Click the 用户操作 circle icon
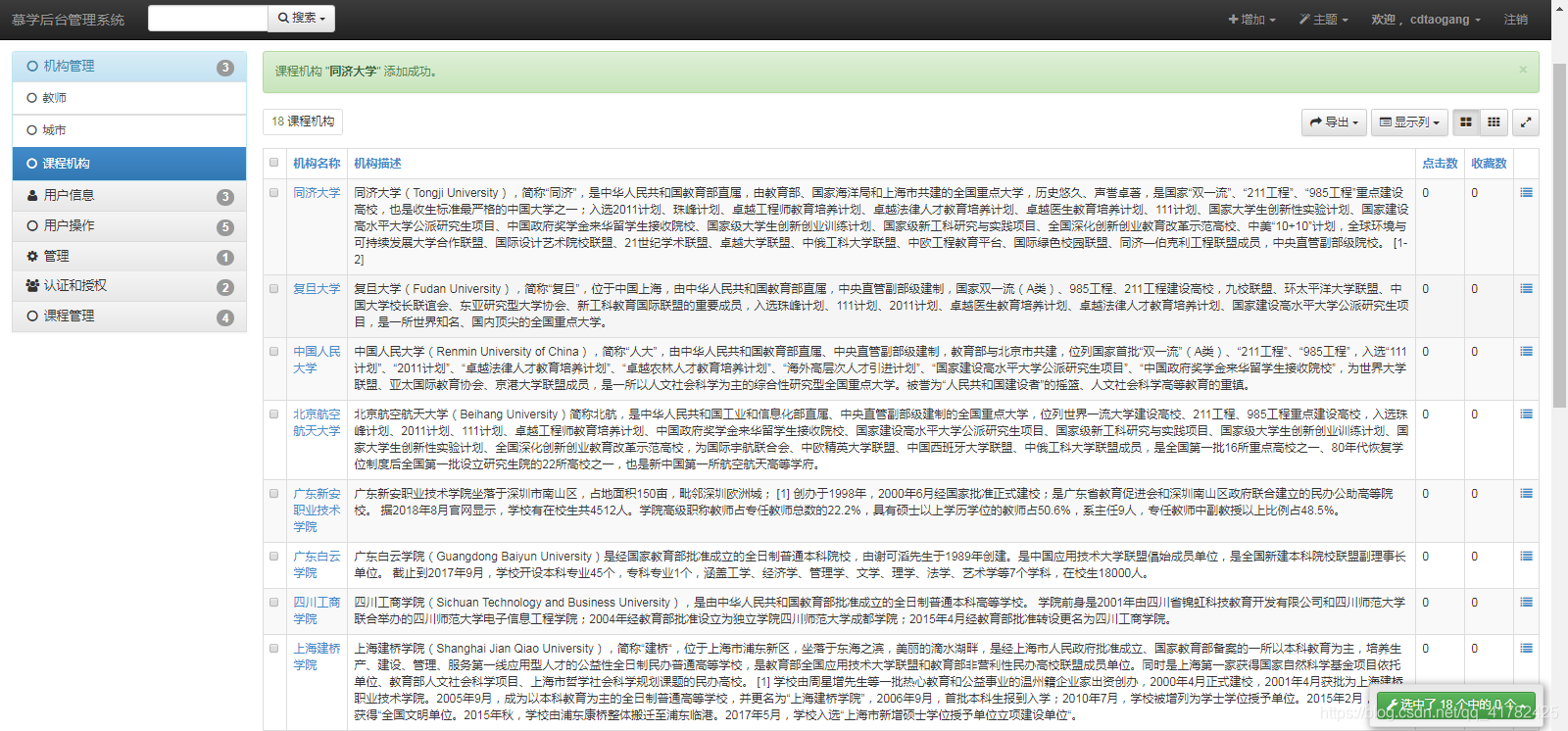 [32, 226]
